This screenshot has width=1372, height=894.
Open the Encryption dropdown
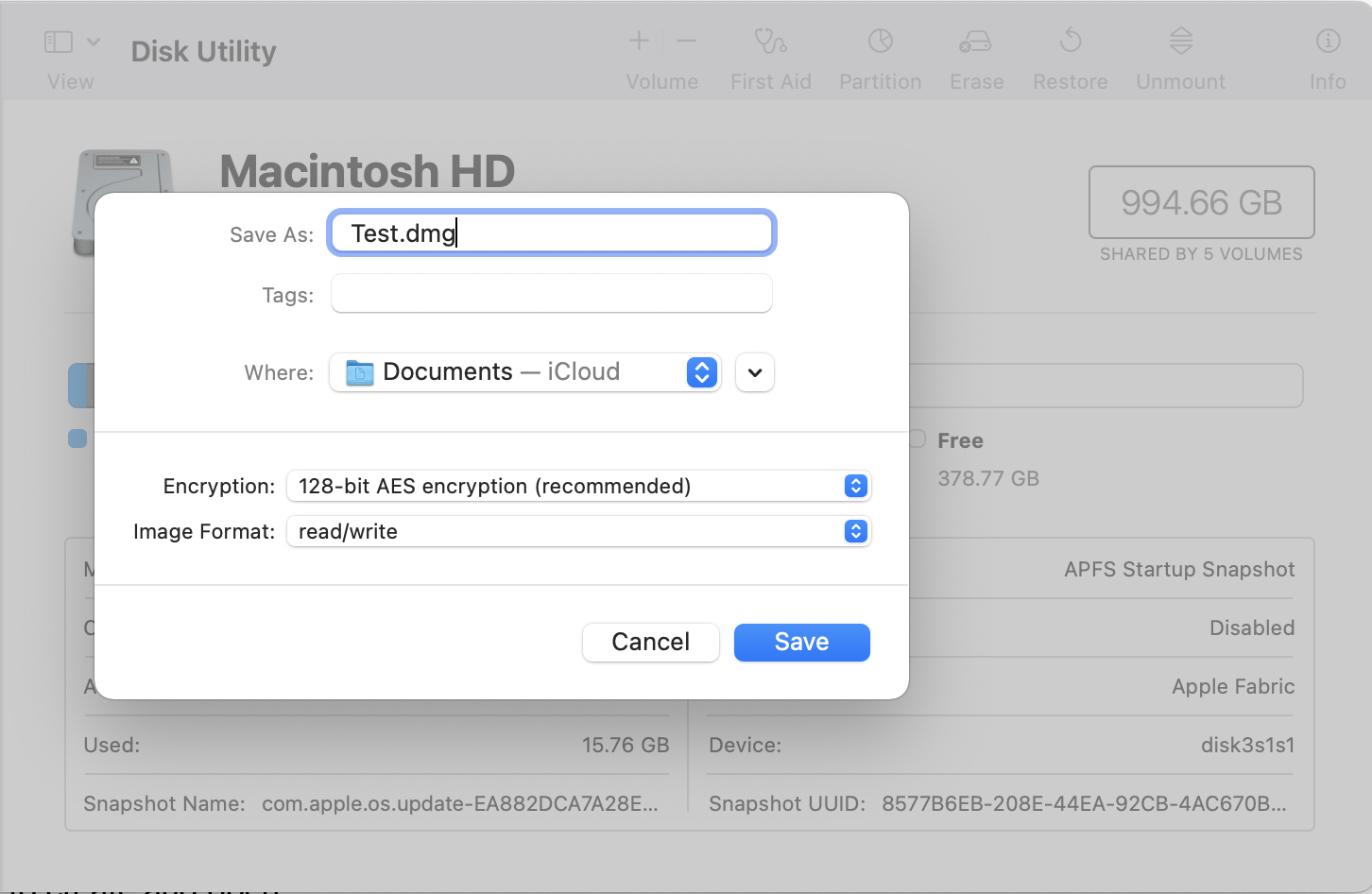(x=578, y=486)
